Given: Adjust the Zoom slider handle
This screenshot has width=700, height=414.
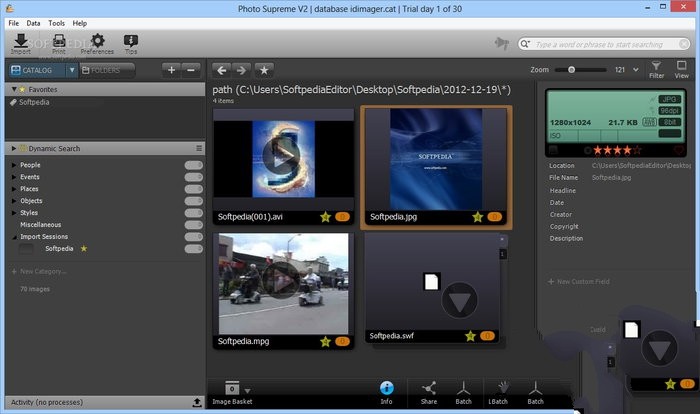Looking at the screenshot, I should 571,70.
